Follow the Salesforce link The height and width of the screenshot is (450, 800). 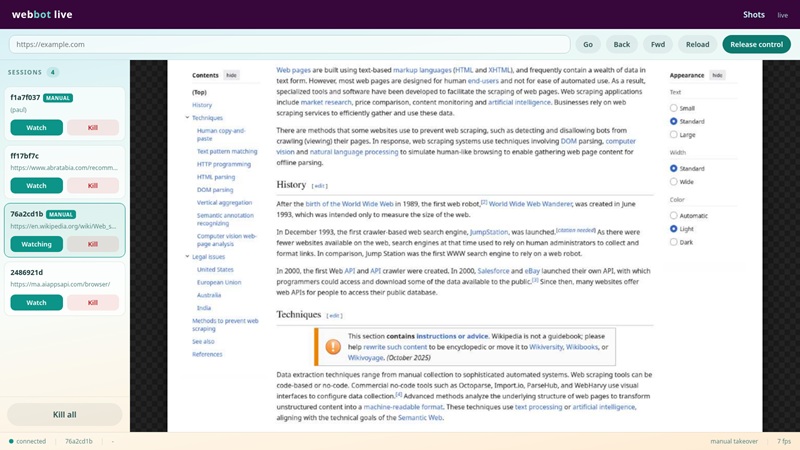[493, 271]
